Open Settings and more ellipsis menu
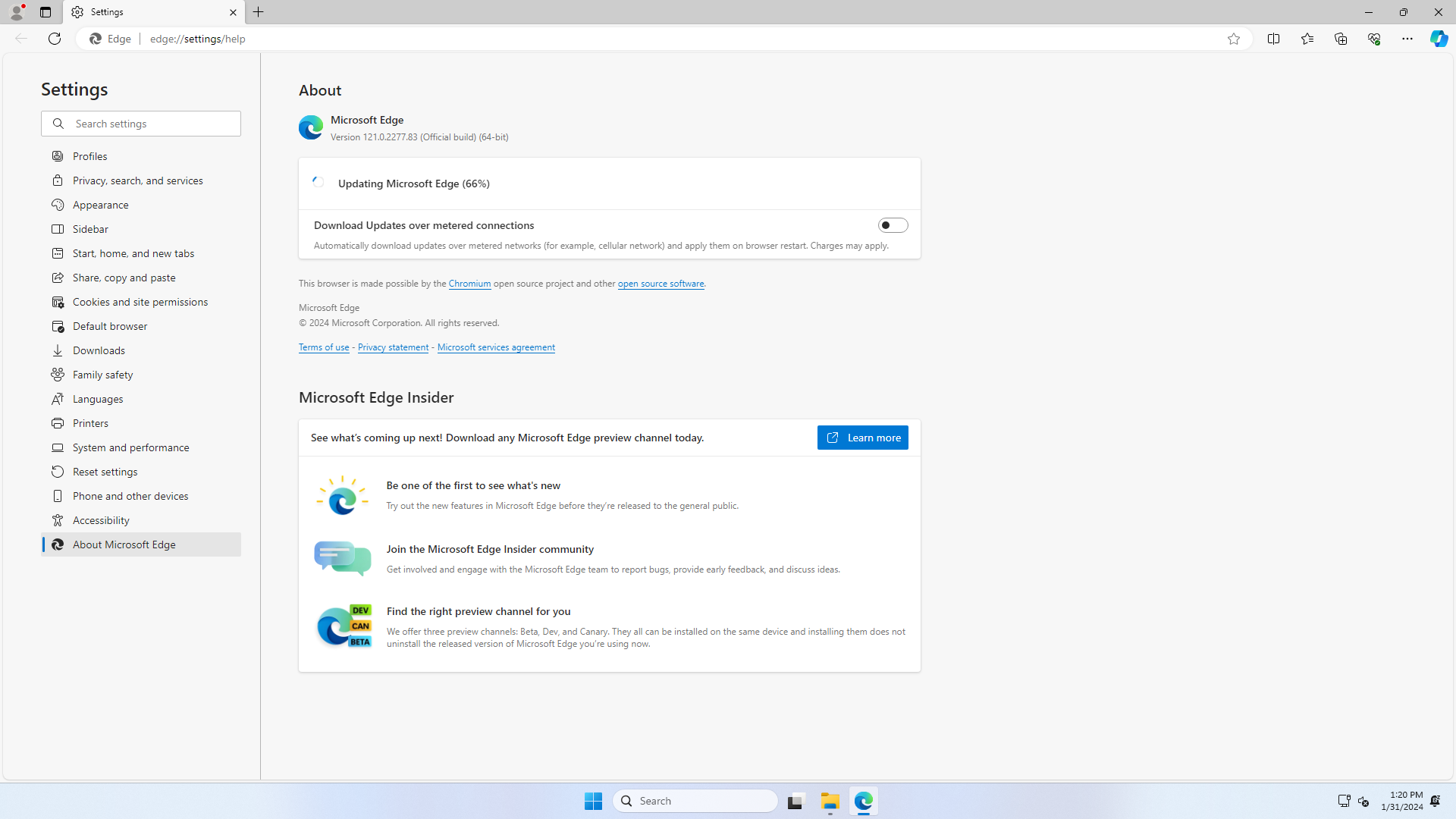 pyautogui.click(x=1407, y=39)
